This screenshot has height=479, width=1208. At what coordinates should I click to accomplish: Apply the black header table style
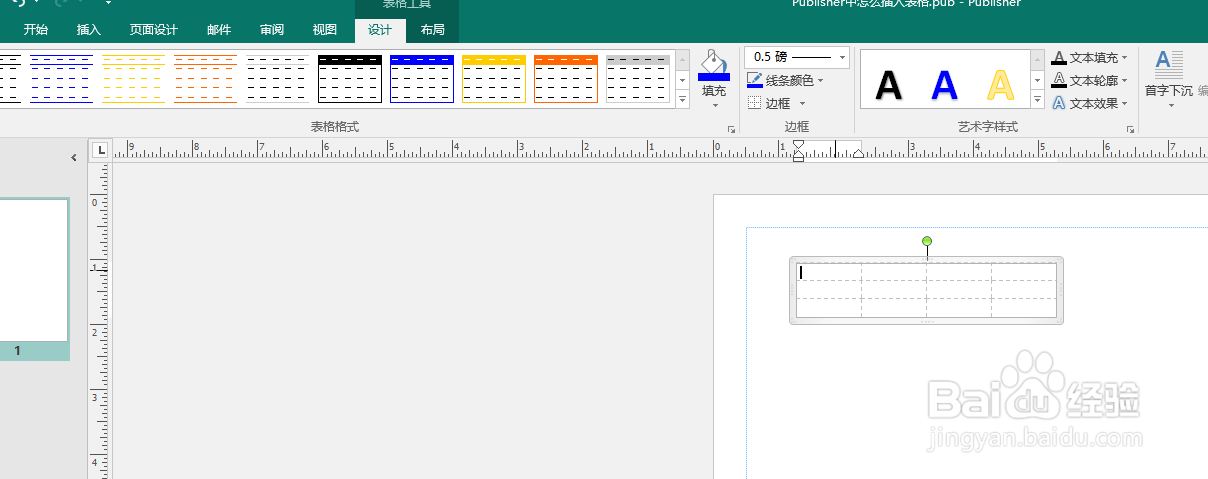tap(350, 79)
